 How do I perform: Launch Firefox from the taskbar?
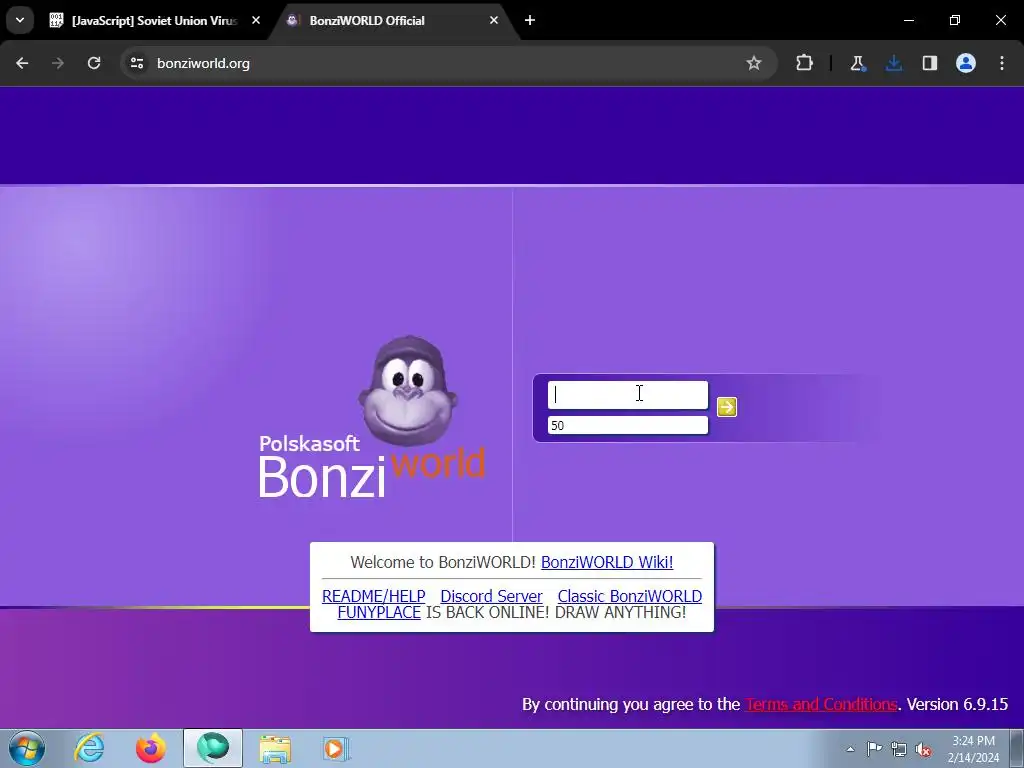pyautogui.click(x=150, y=748)
